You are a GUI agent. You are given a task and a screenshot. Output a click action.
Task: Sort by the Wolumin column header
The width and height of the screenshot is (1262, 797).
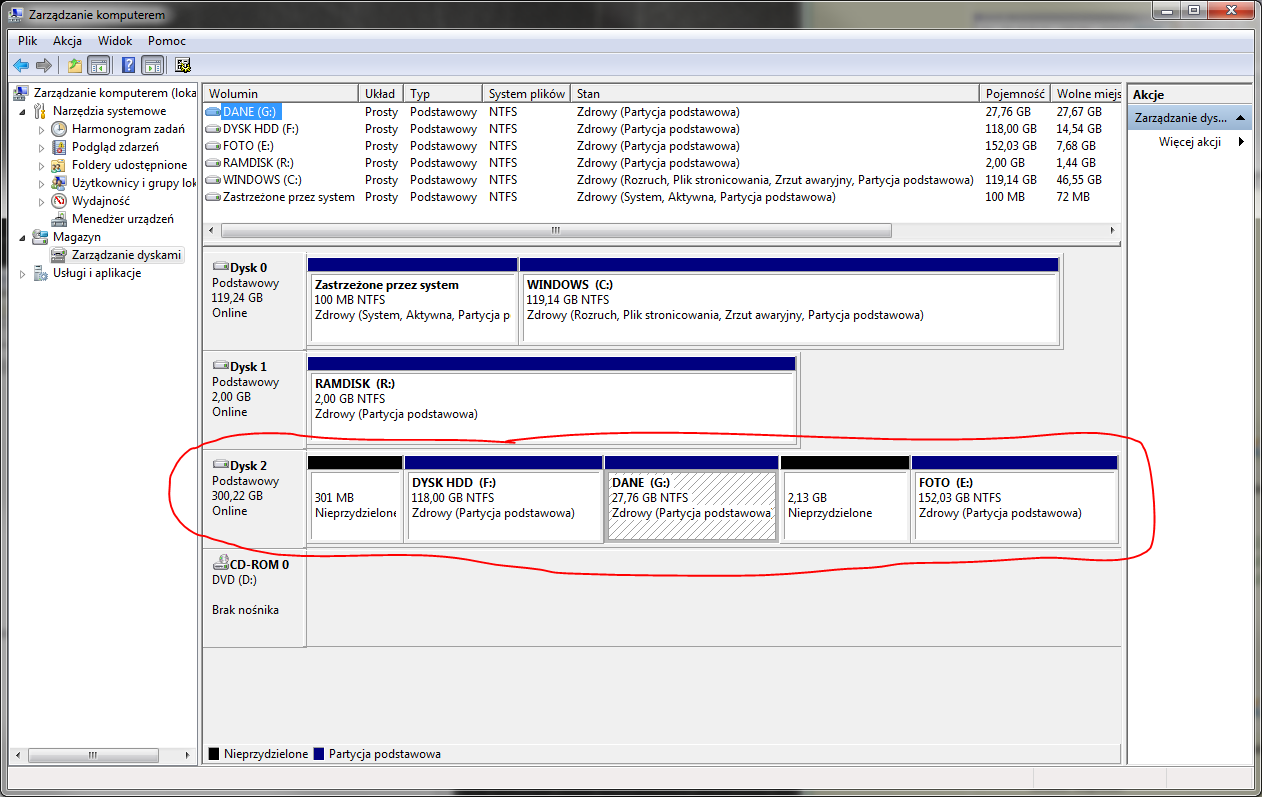click(x=281, y=94)
